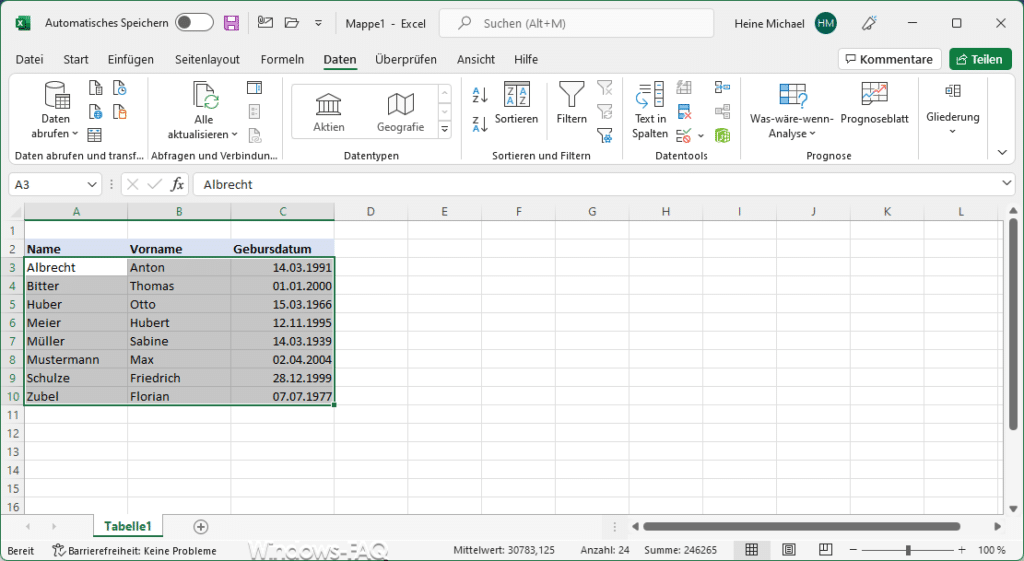
Task: Click the zoom slider handle
Action: [x=908, y=550]
